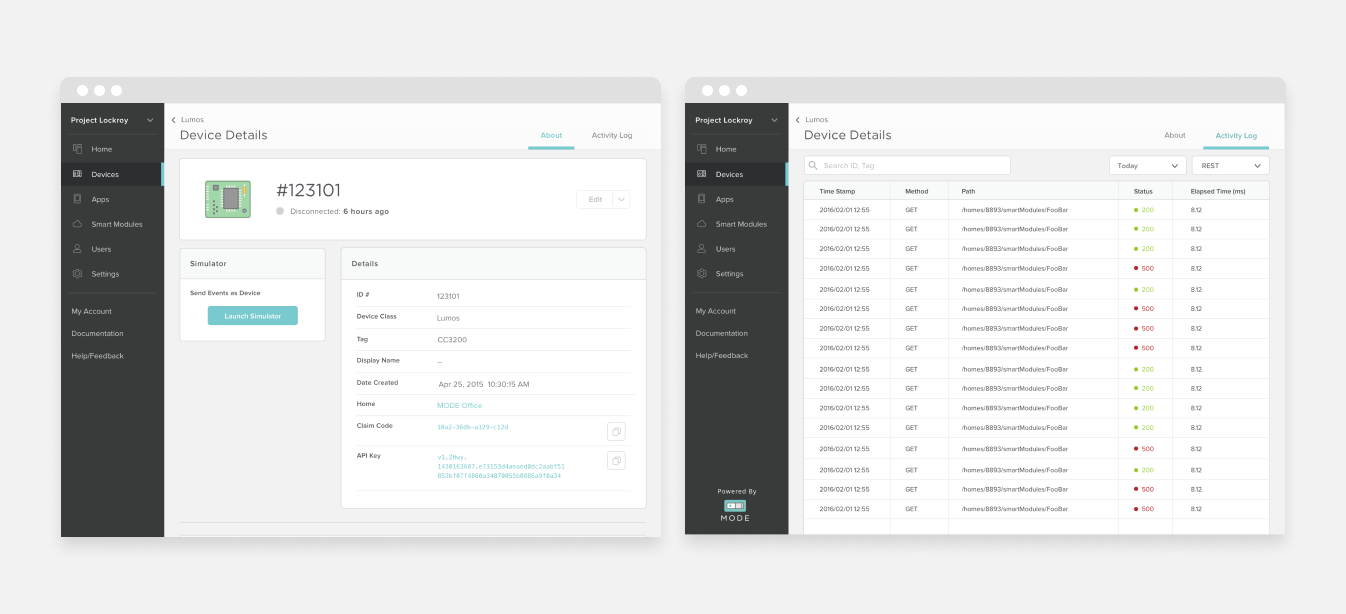Viewport: 1346px width, 614px height.
Task: Click Path column header
Action: coord(968,190)
